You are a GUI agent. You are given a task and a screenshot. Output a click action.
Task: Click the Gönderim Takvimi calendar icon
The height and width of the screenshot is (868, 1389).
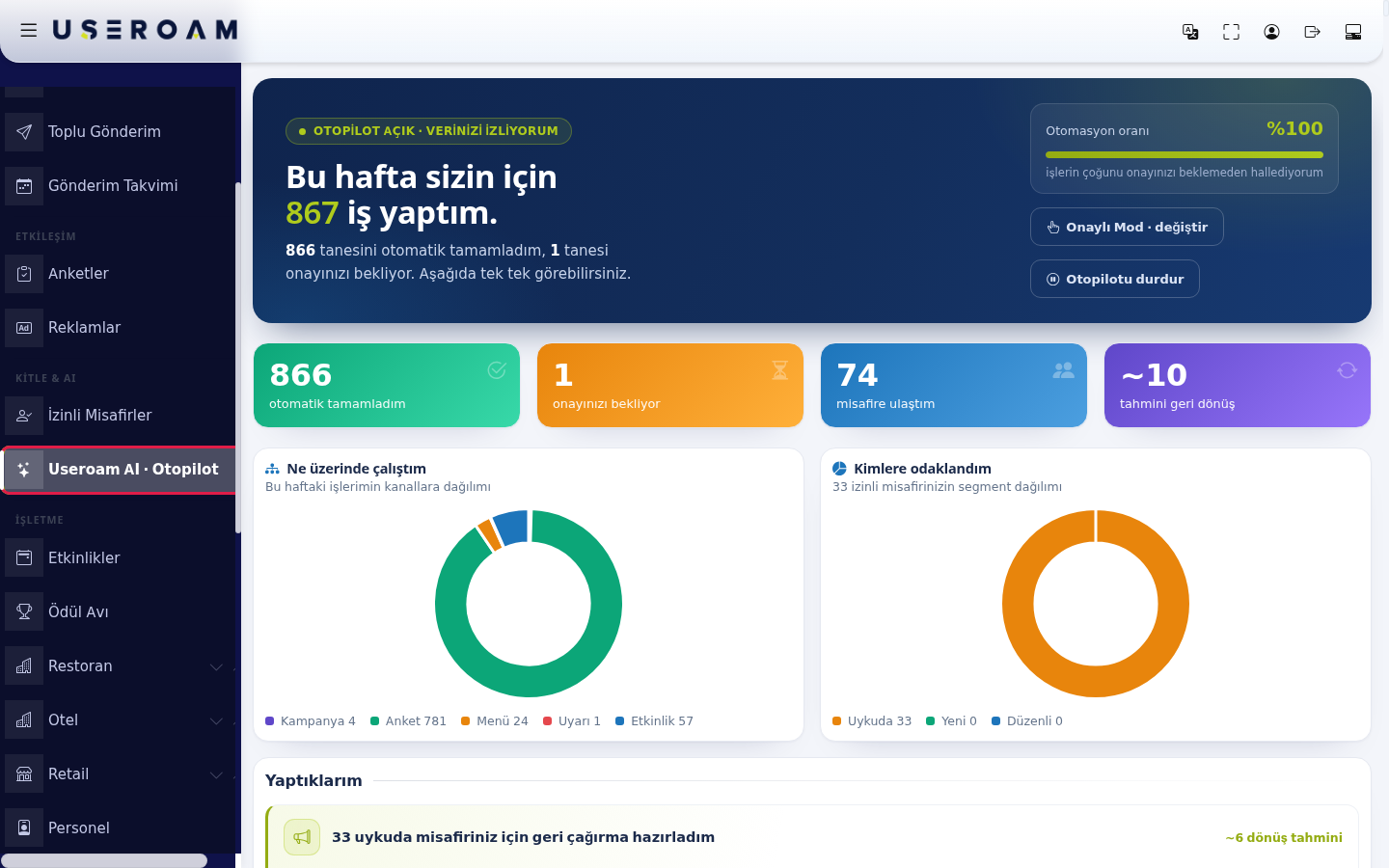tap(24, 186)
